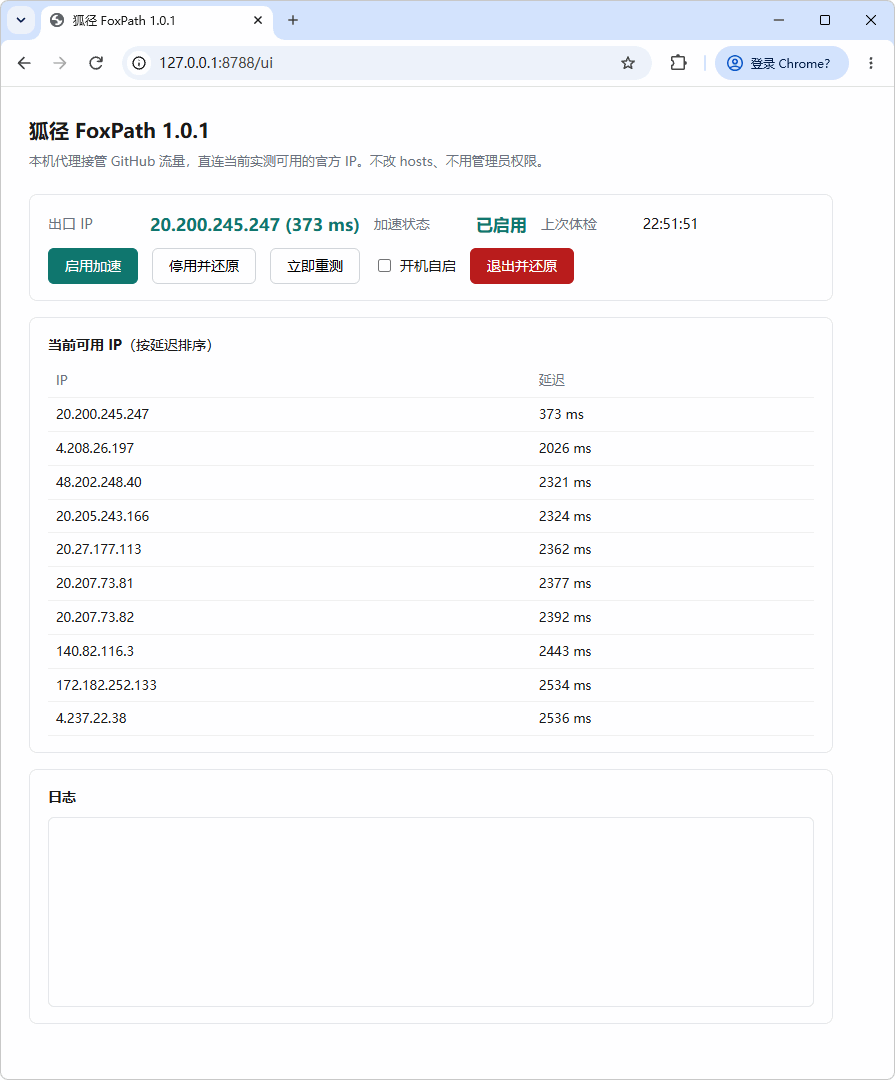This screenshot has width=895, height=1080.
Task: Click the 狐径 FoxPath 1.0.1 page heading
Action: point(119,131)
